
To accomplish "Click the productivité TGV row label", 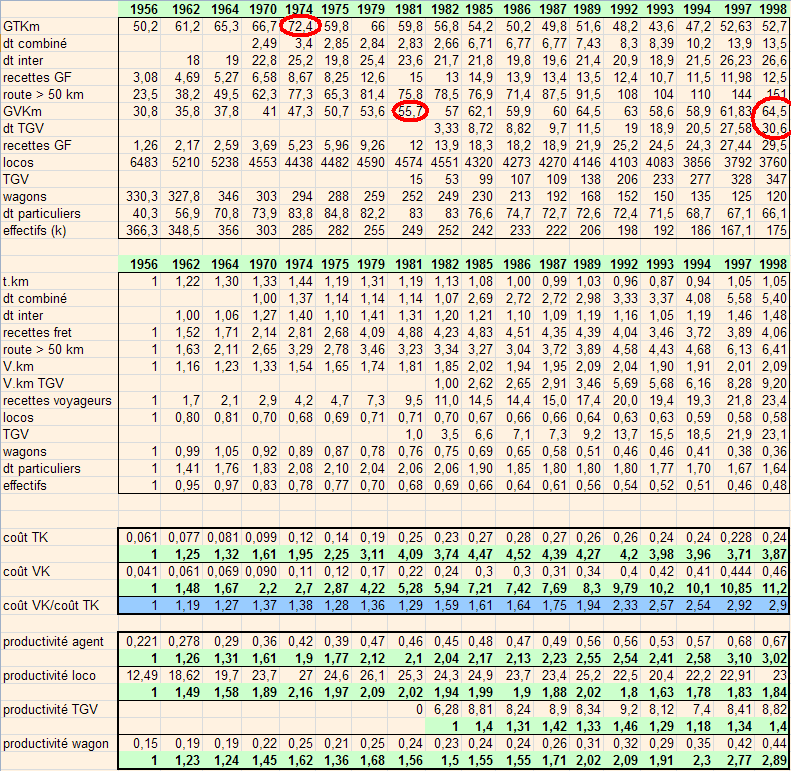I will [50, 709].
